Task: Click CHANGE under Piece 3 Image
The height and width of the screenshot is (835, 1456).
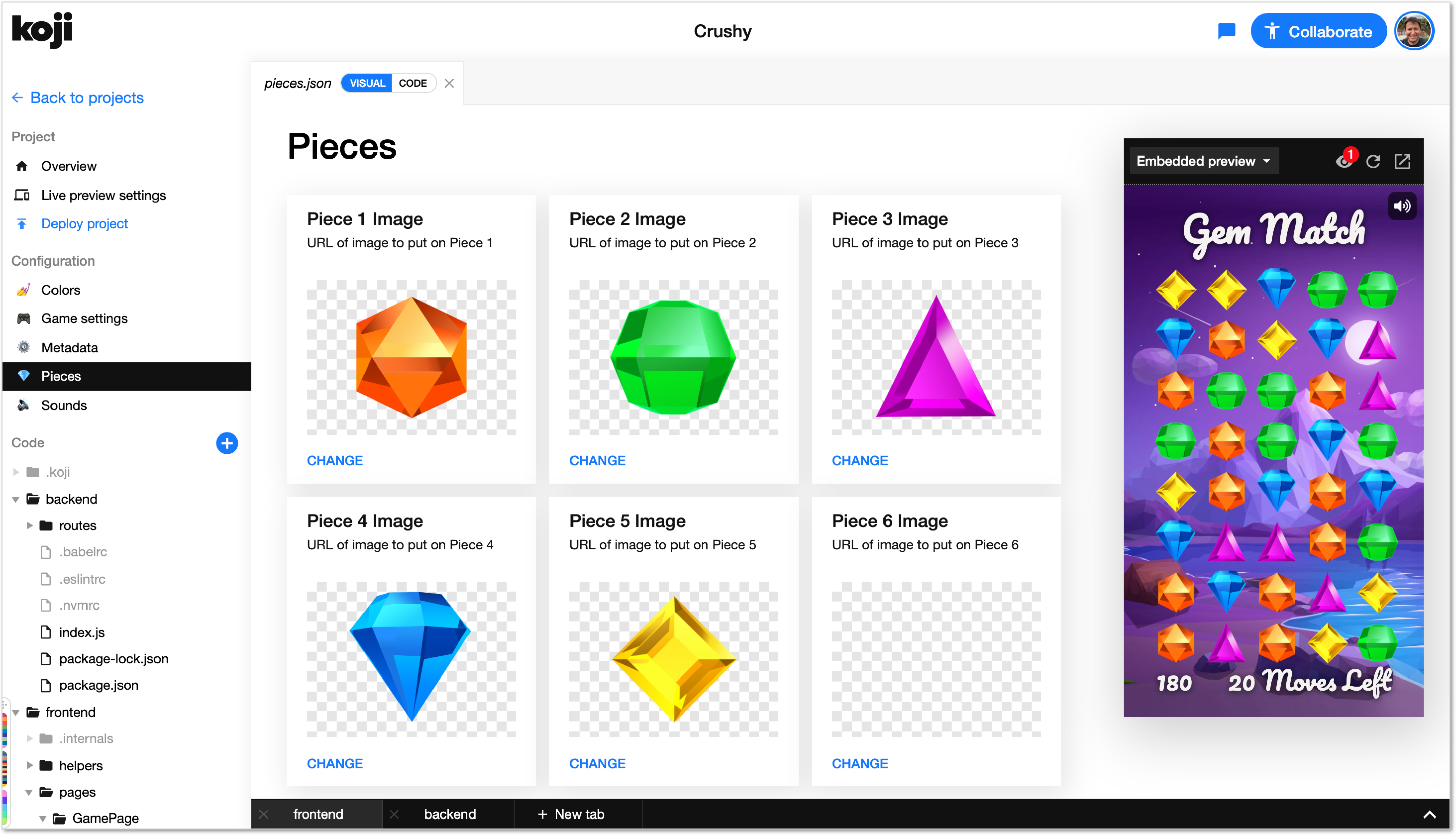Action: (860, 461)
